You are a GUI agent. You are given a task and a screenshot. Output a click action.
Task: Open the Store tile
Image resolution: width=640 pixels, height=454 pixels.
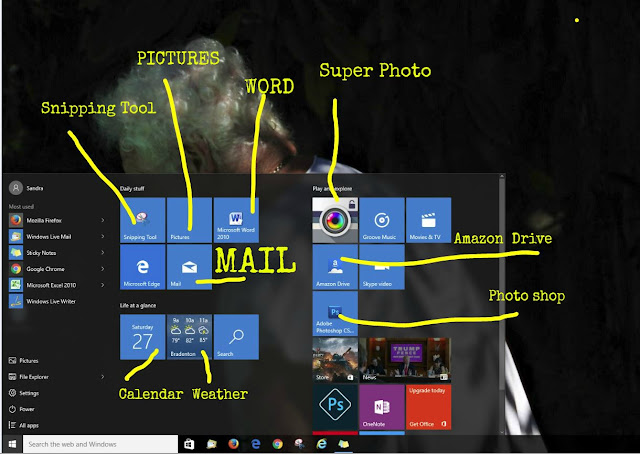pos(335,360)
